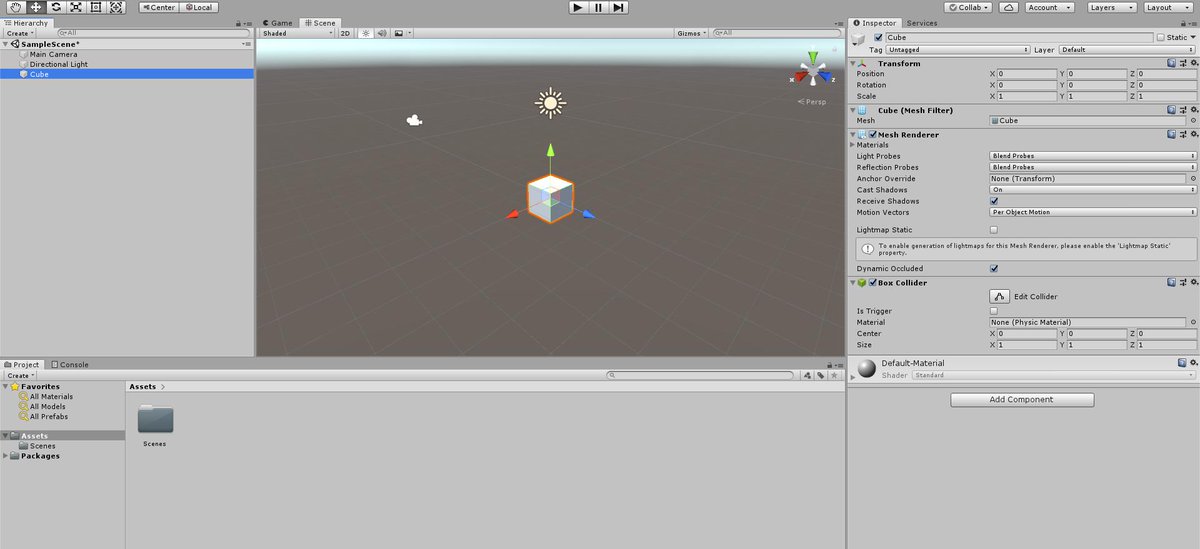Click the camera gizmo in the scene view
Screen dimensions: 1200x549
point(414,120)
